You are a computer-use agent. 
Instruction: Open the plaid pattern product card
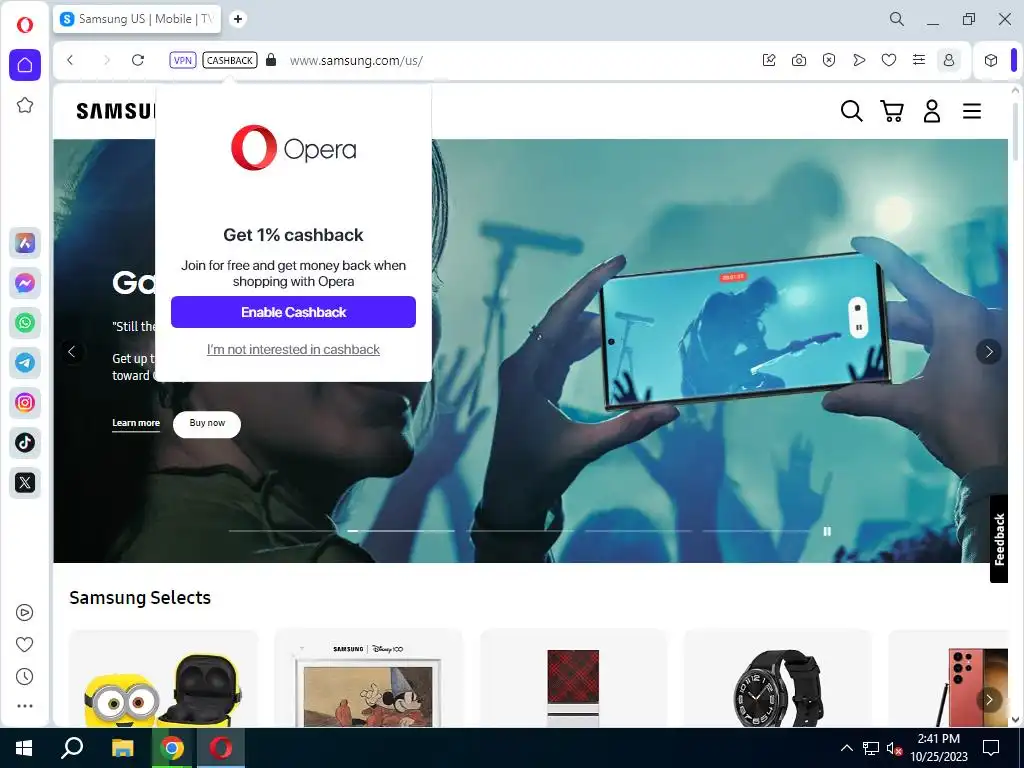(573, 679)
